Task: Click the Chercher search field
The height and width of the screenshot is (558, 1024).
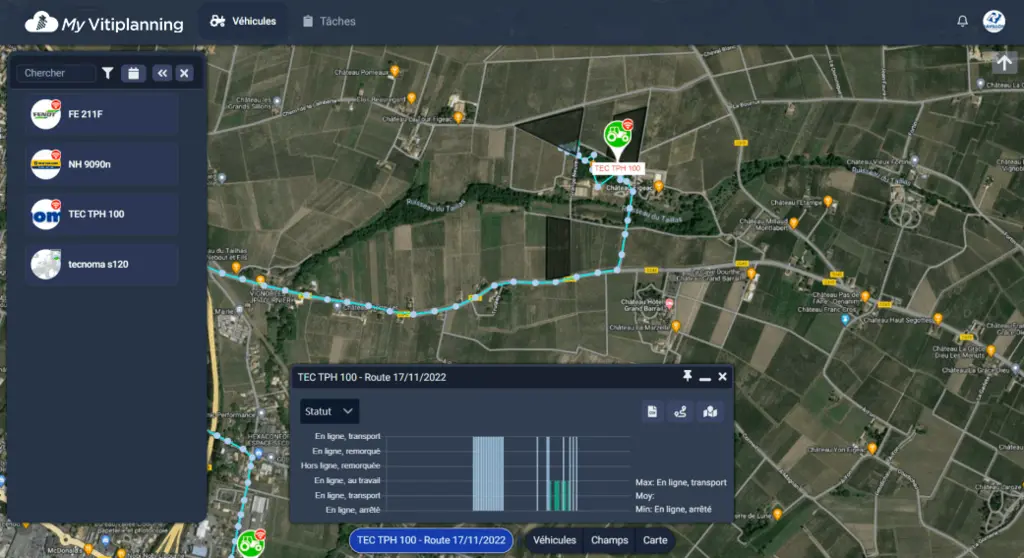Action: 56,73
